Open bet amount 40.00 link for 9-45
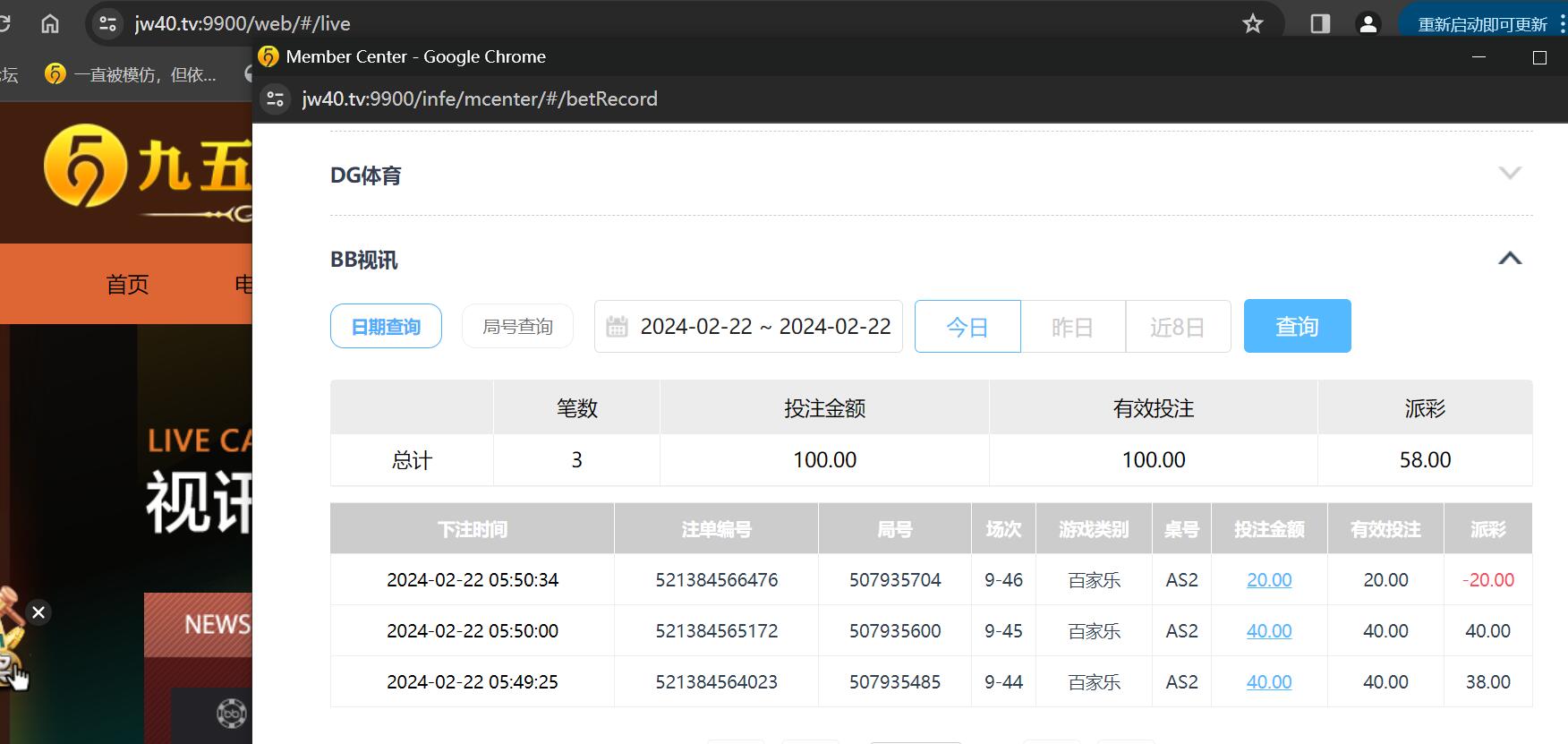 click(x=1269, y=630)
